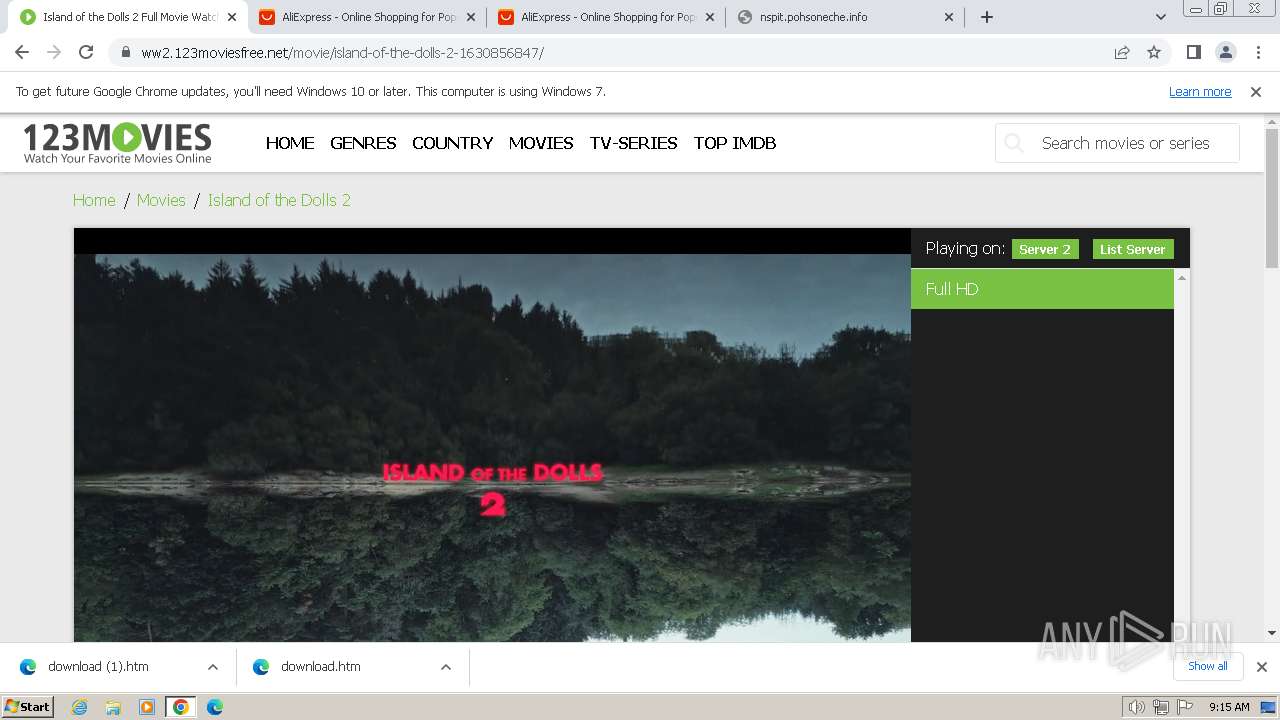The width and height of the screenshot is (1280, 720).
Task: Close the first AliExpress tab
Action: [471, 17]
